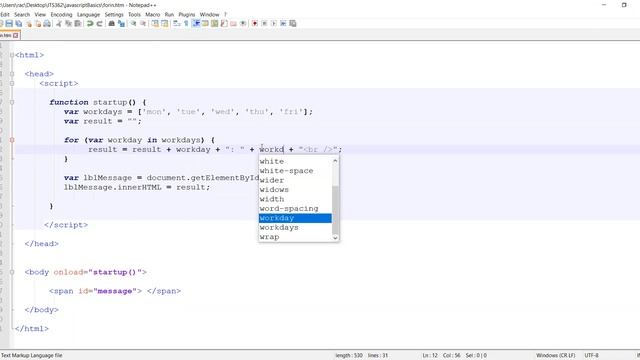
Task: Toggle file monitoring eye icon
Action: (x=243, y=24)
